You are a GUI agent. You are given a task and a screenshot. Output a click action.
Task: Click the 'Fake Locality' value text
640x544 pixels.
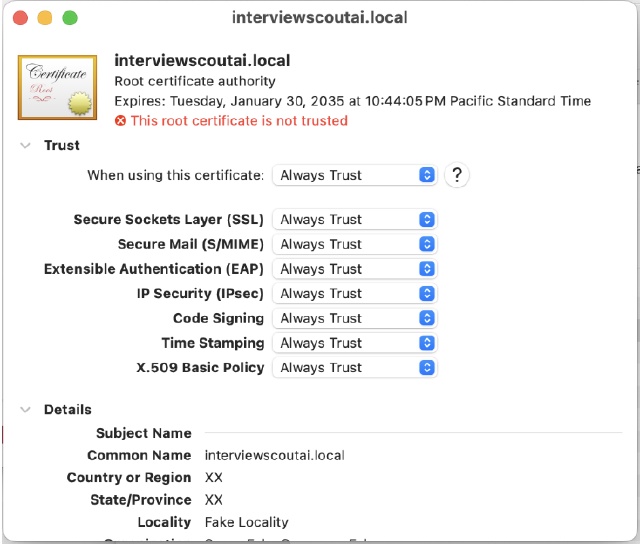246,522
